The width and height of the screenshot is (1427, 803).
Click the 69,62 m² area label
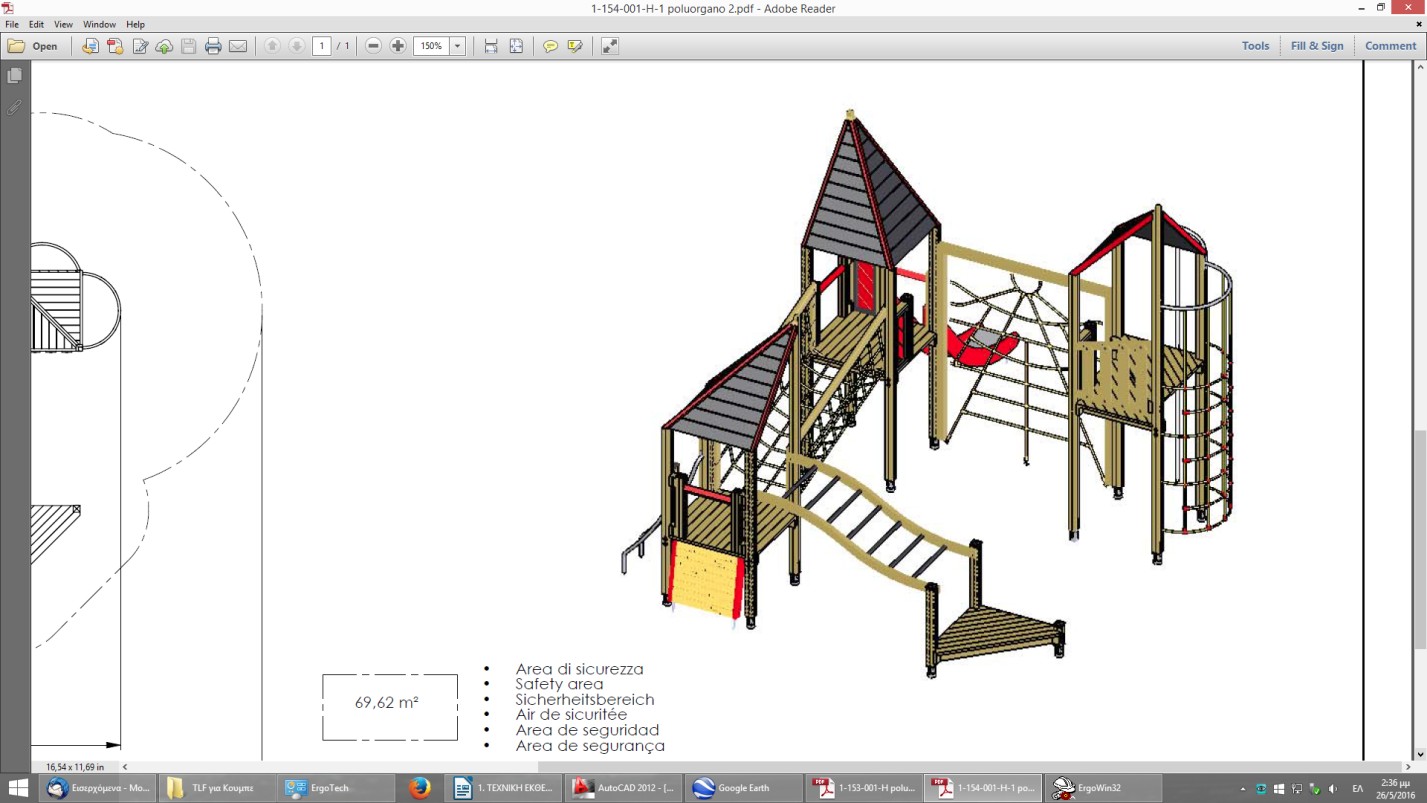click(x=387, y=702)
